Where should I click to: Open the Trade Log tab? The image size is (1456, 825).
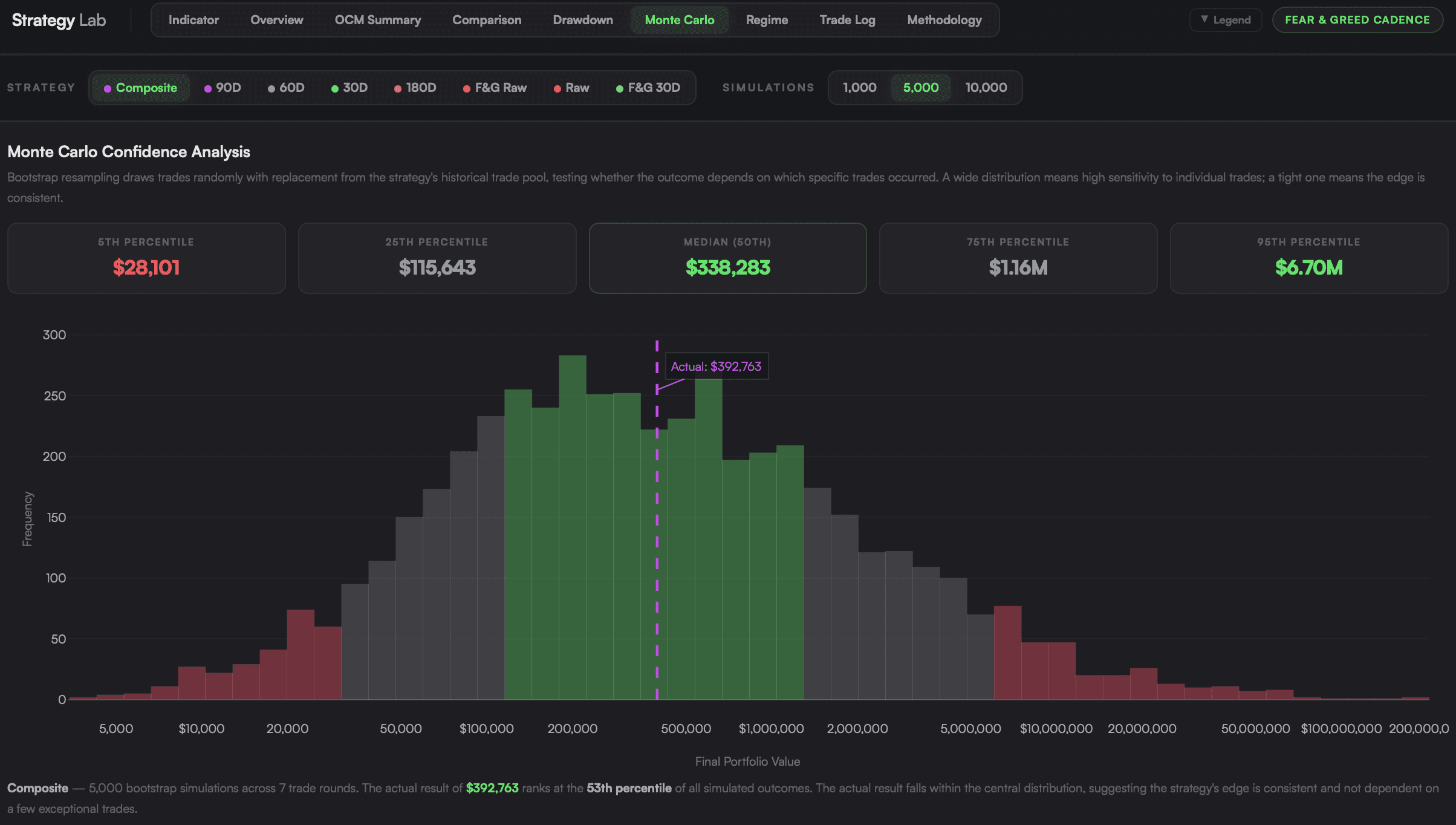tap(847, 20)
